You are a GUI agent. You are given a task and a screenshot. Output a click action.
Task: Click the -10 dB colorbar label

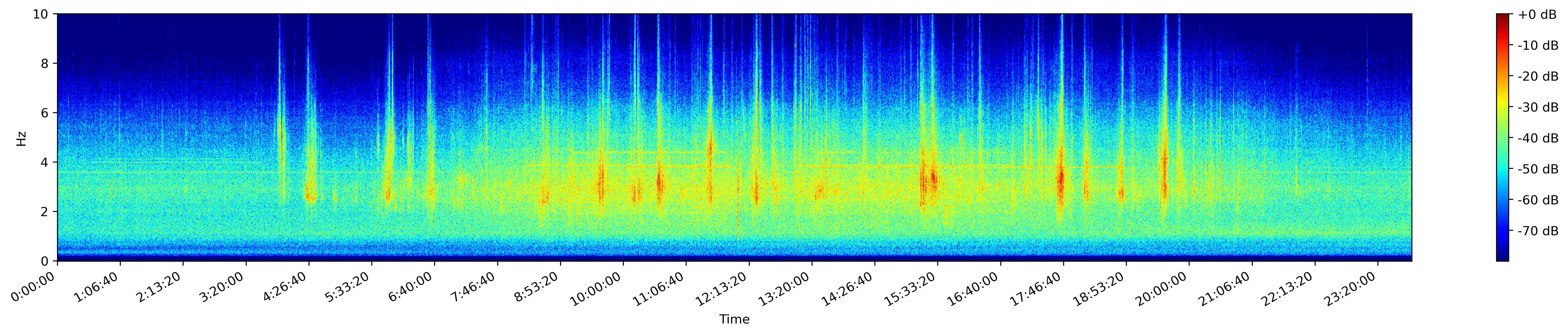[x=1539, y=45]
